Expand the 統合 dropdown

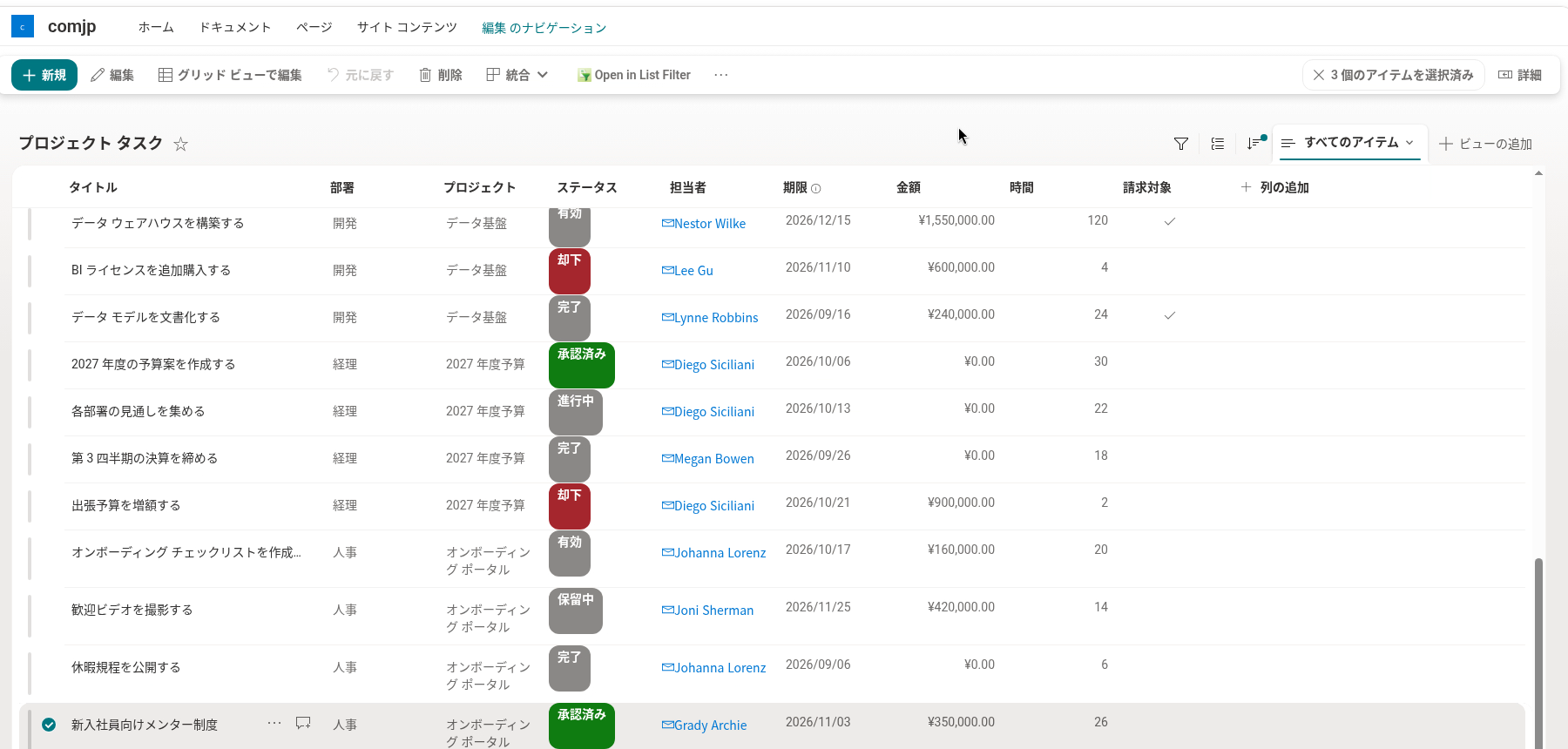coord(517,75)
